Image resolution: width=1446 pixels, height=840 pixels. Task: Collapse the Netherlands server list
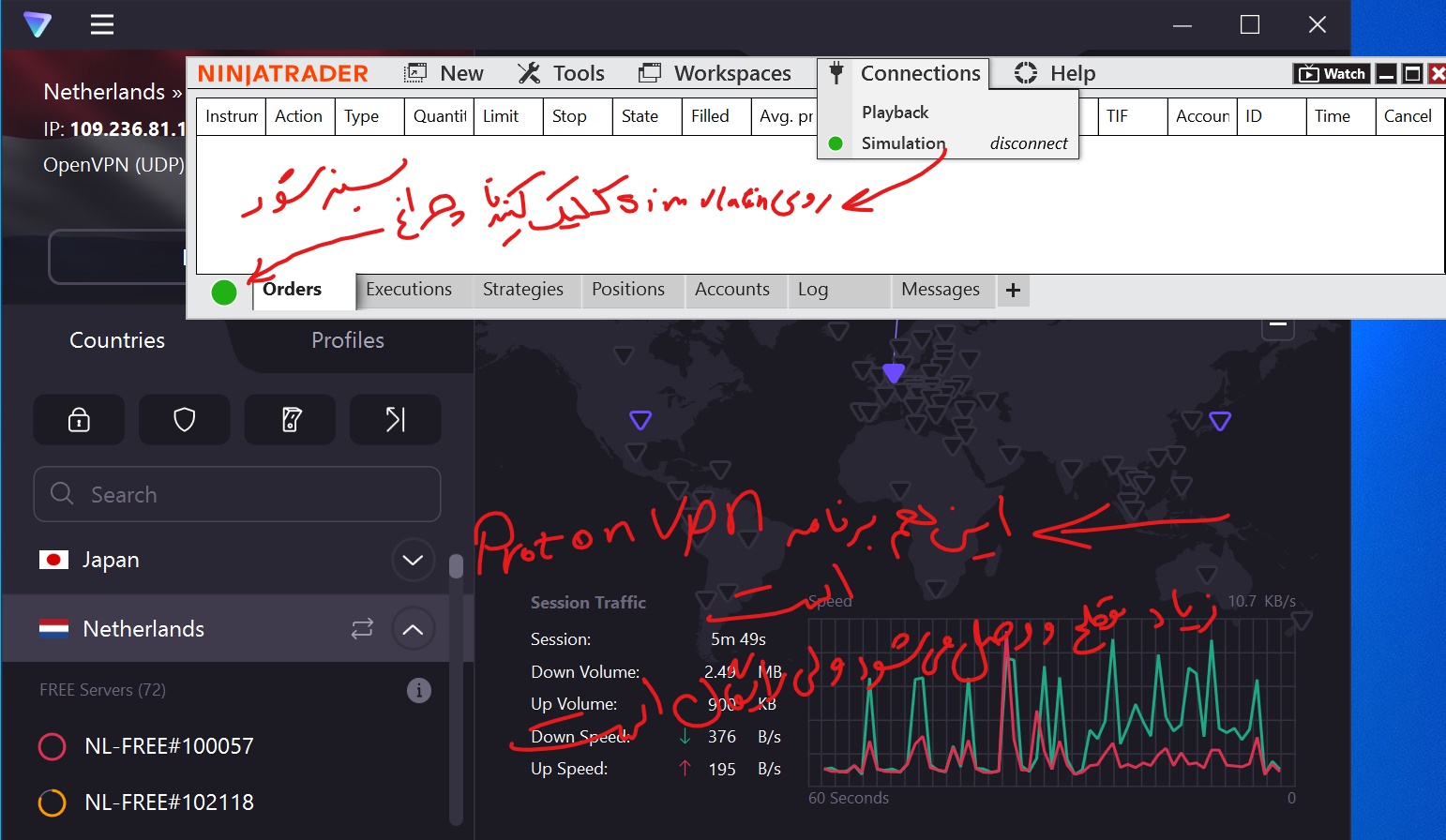coord(413,629)
